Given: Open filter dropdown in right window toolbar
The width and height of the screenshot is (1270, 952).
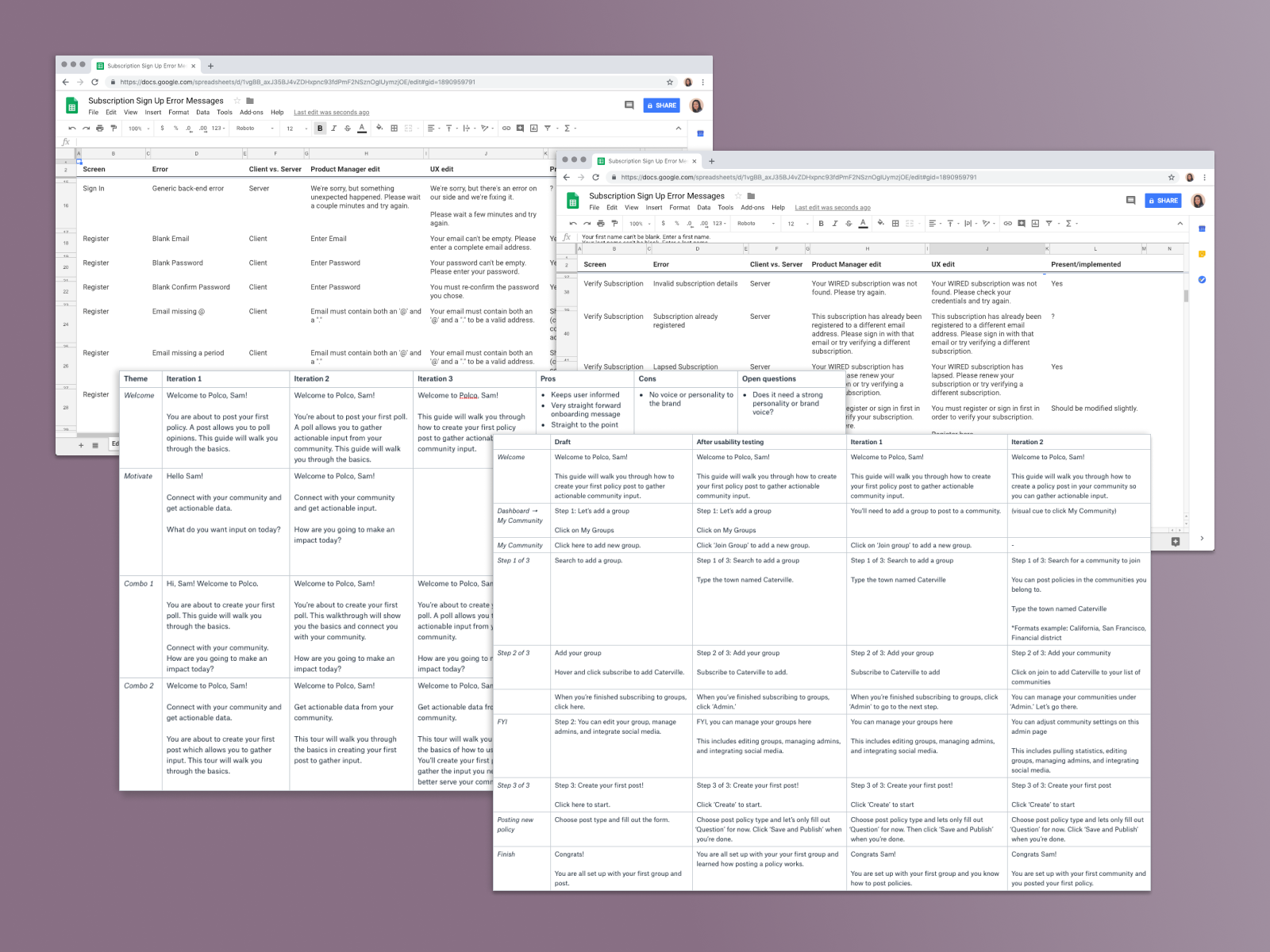Looking at the screenshot, I should coord(1051,223).
